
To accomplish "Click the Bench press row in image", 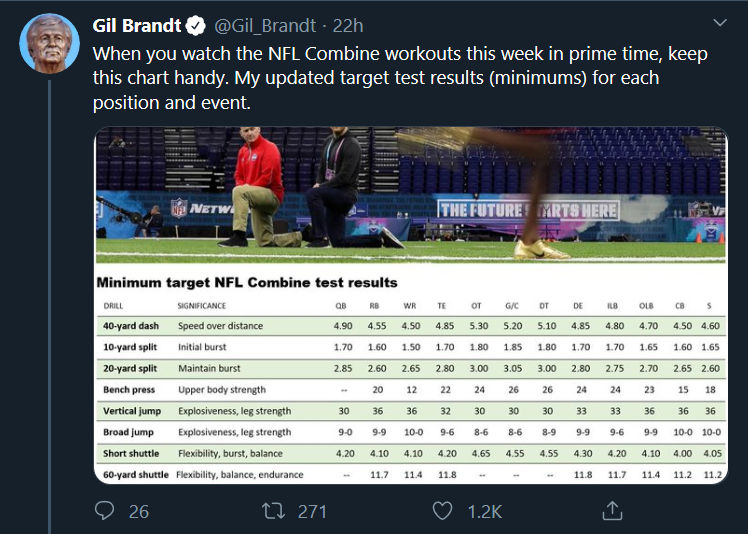I will coord(411,390).
